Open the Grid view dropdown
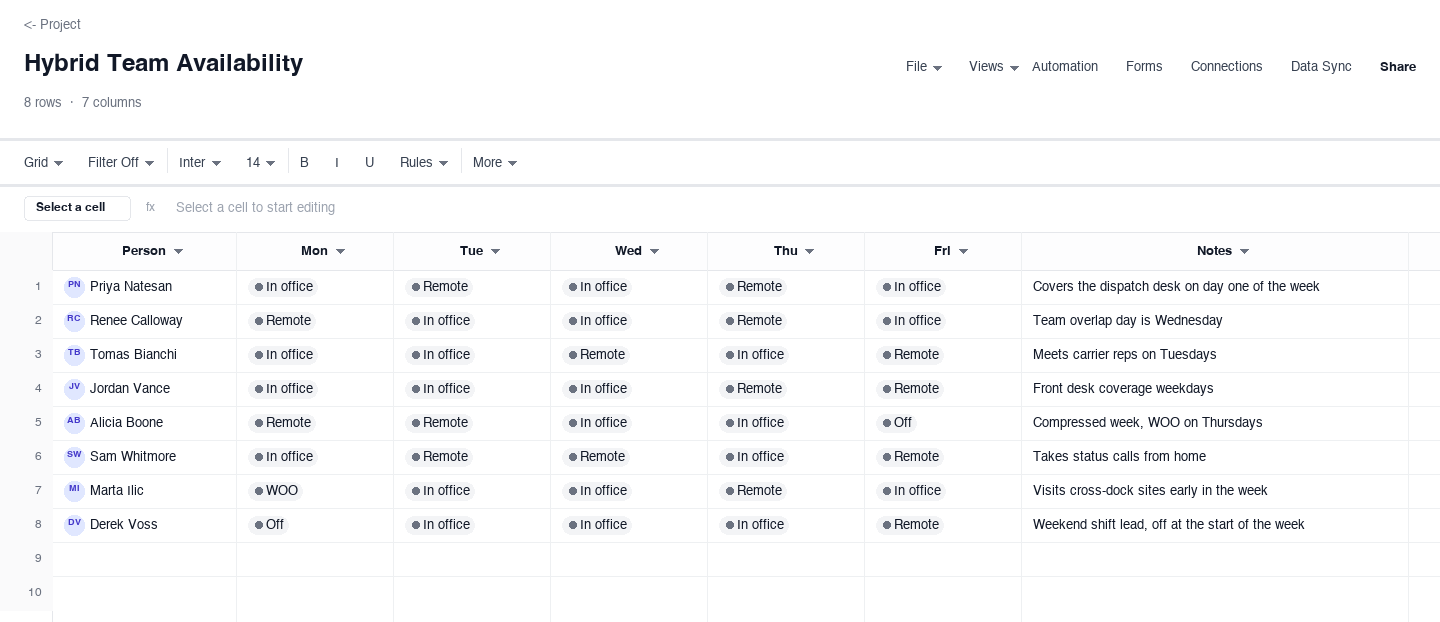Image resolution: width=1440 pixels, height=622 pixels. (44, 162)
